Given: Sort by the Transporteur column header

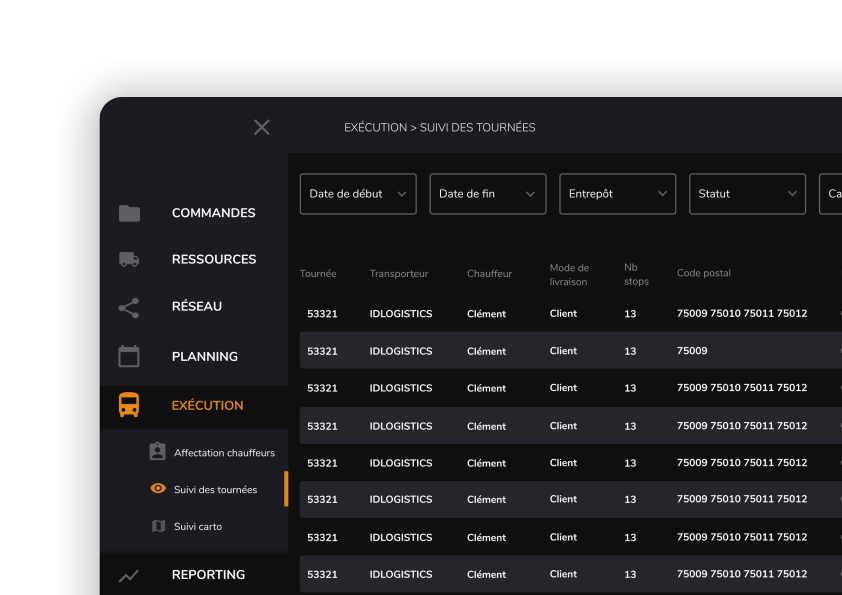Looking at the screenshot, I should [x=398, y=273].
